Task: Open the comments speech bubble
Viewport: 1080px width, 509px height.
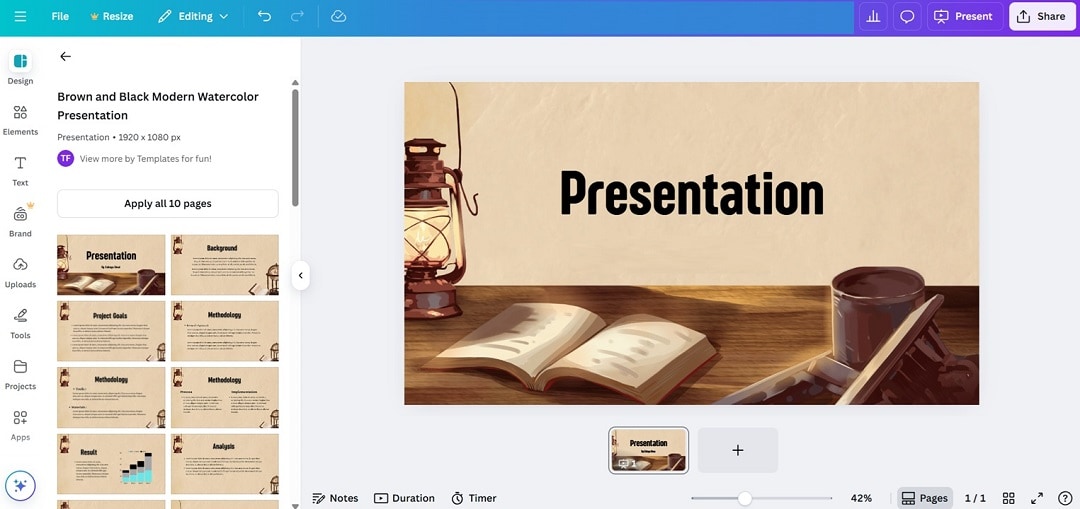Action: tap(907, 16)
